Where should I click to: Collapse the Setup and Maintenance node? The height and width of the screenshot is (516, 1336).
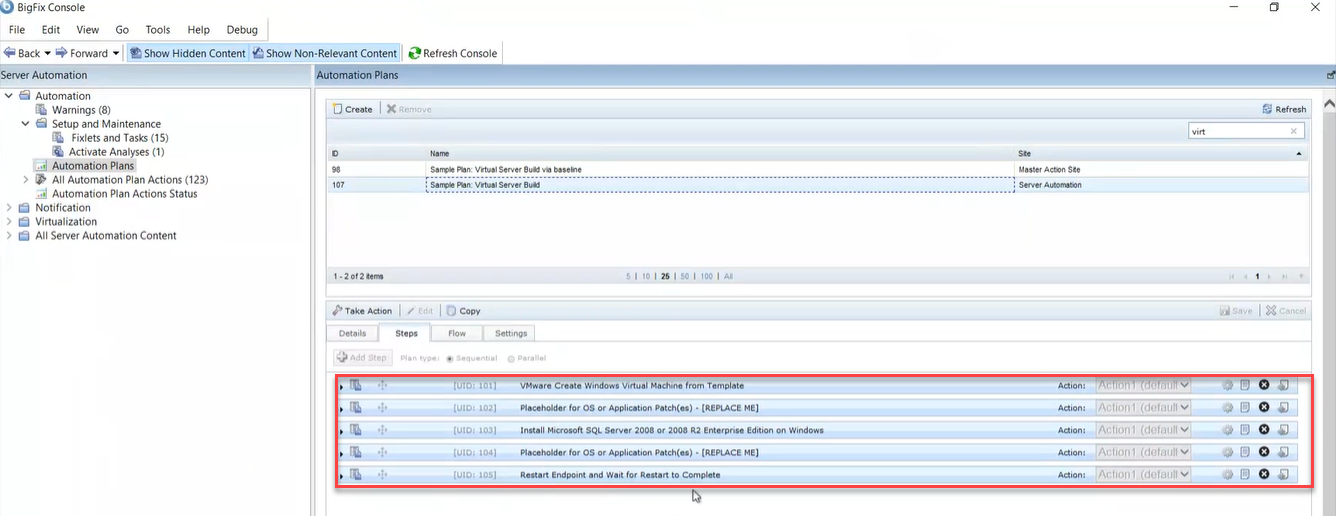tap(26, 124)
